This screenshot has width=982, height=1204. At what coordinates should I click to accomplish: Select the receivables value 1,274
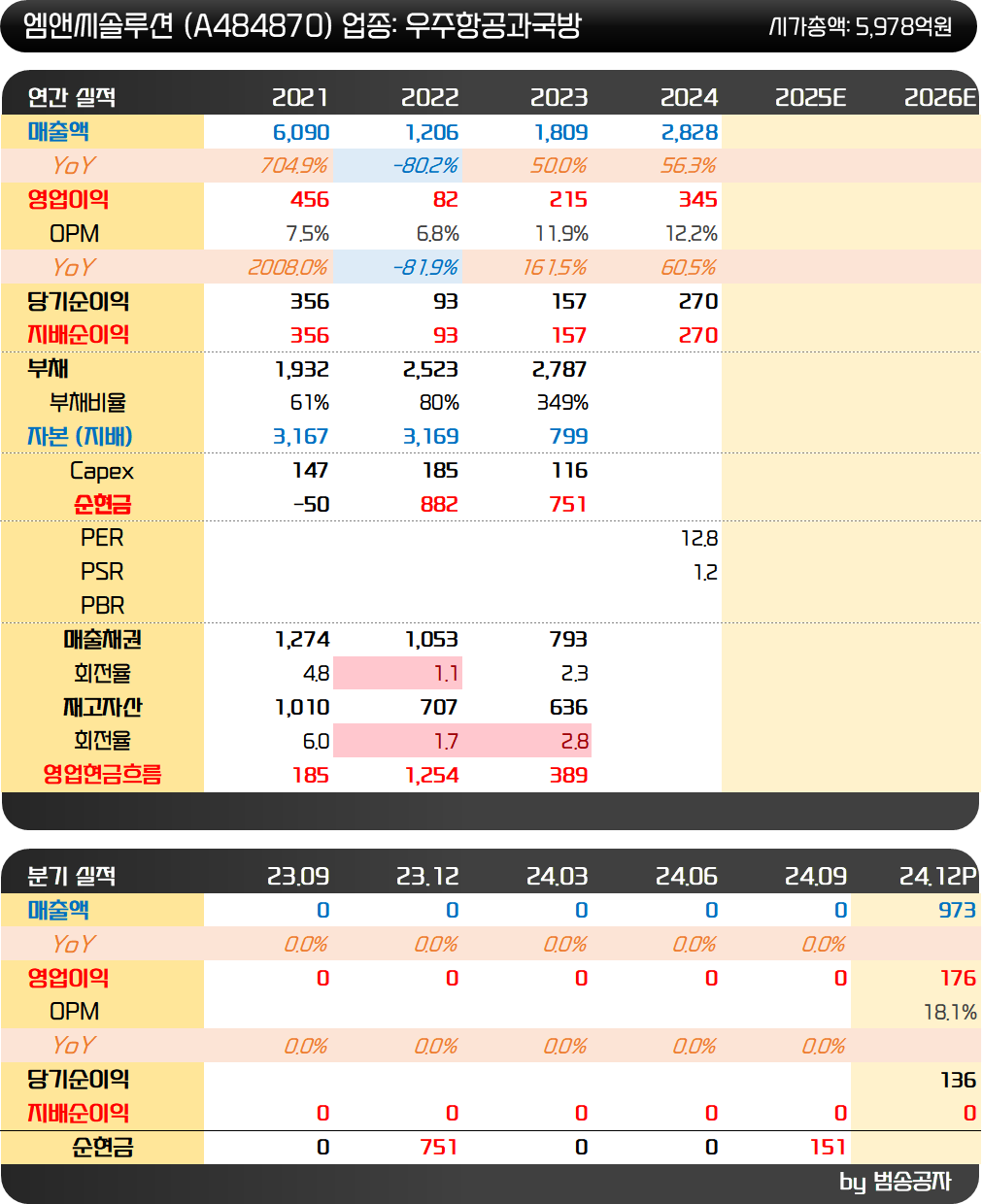pyautogui.click(x=302, y=640)
